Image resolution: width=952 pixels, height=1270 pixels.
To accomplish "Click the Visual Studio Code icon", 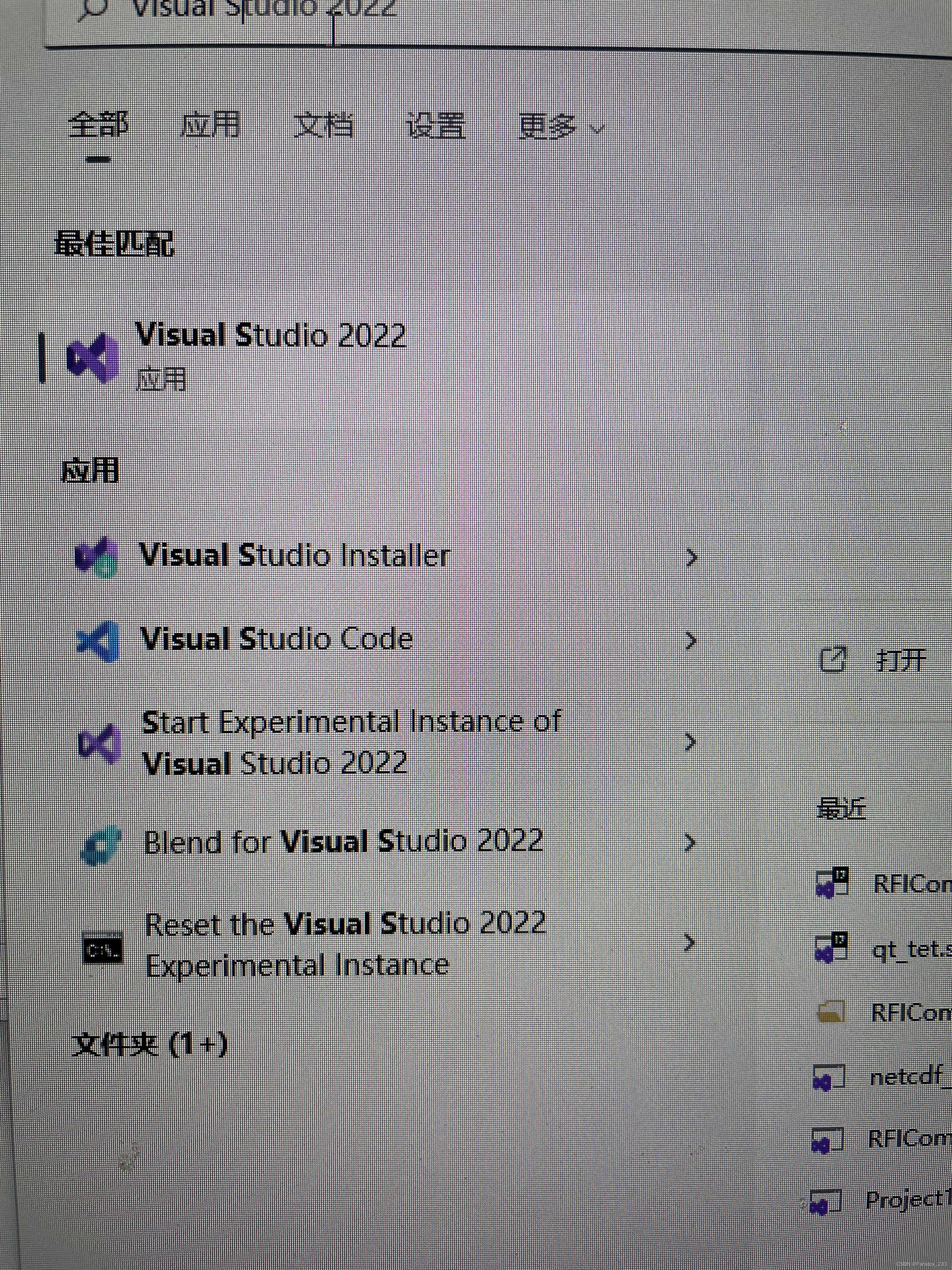I will pos(98,641).
